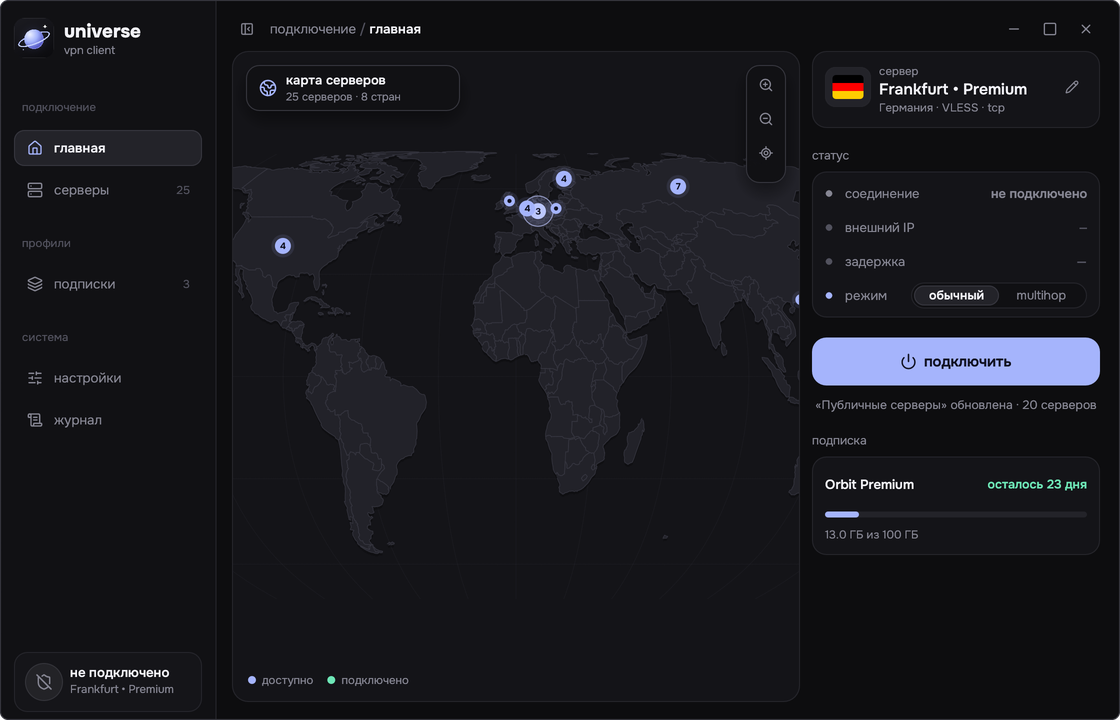This screenshot has height=720, width=1120.
Task: Click the Orbit Premium subscription title
Action: [x=869, y=484]
